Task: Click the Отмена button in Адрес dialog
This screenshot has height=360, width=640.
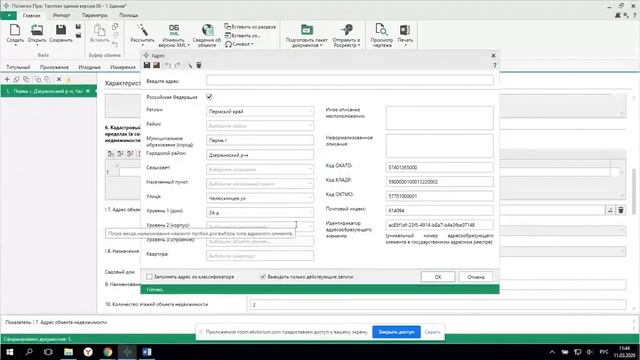Action: pos(476,277)
